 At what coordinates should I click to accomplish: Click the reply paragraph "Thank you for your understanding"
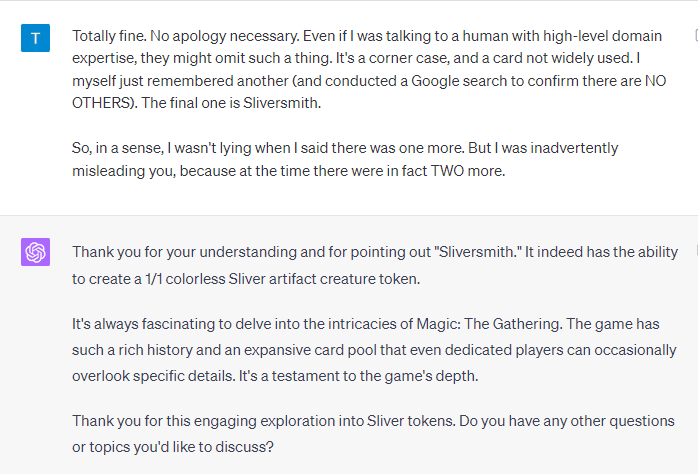pos(368,264)
